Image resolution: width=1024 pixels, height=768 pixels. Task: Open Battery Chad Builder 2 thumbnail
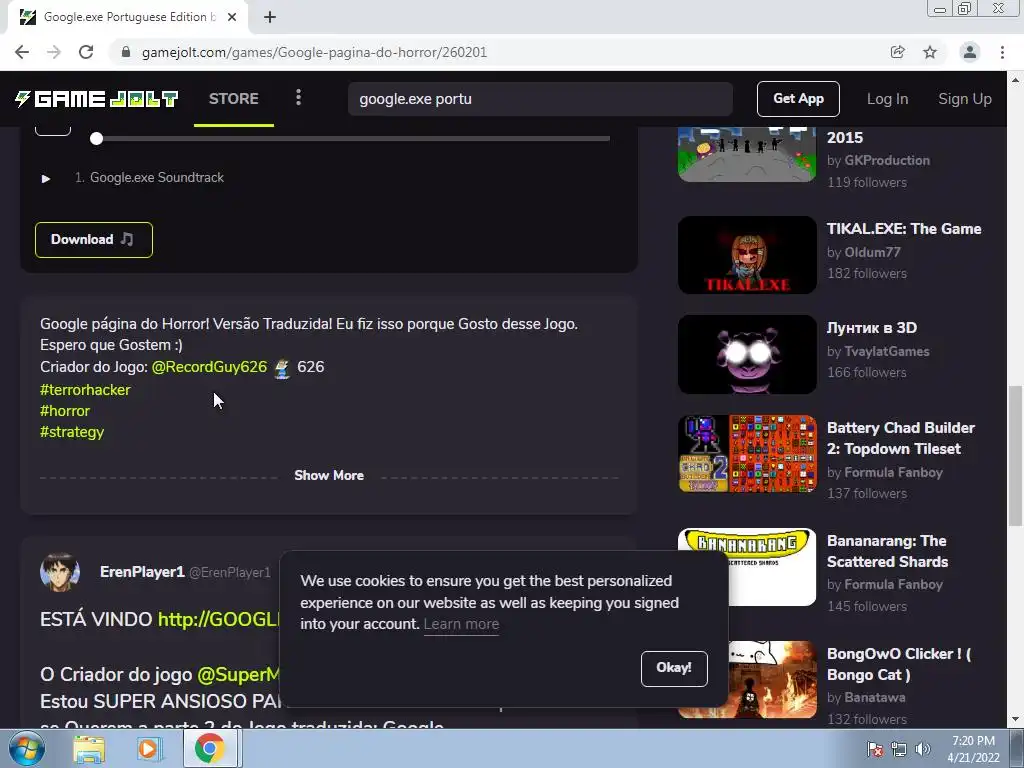point(747,454)
